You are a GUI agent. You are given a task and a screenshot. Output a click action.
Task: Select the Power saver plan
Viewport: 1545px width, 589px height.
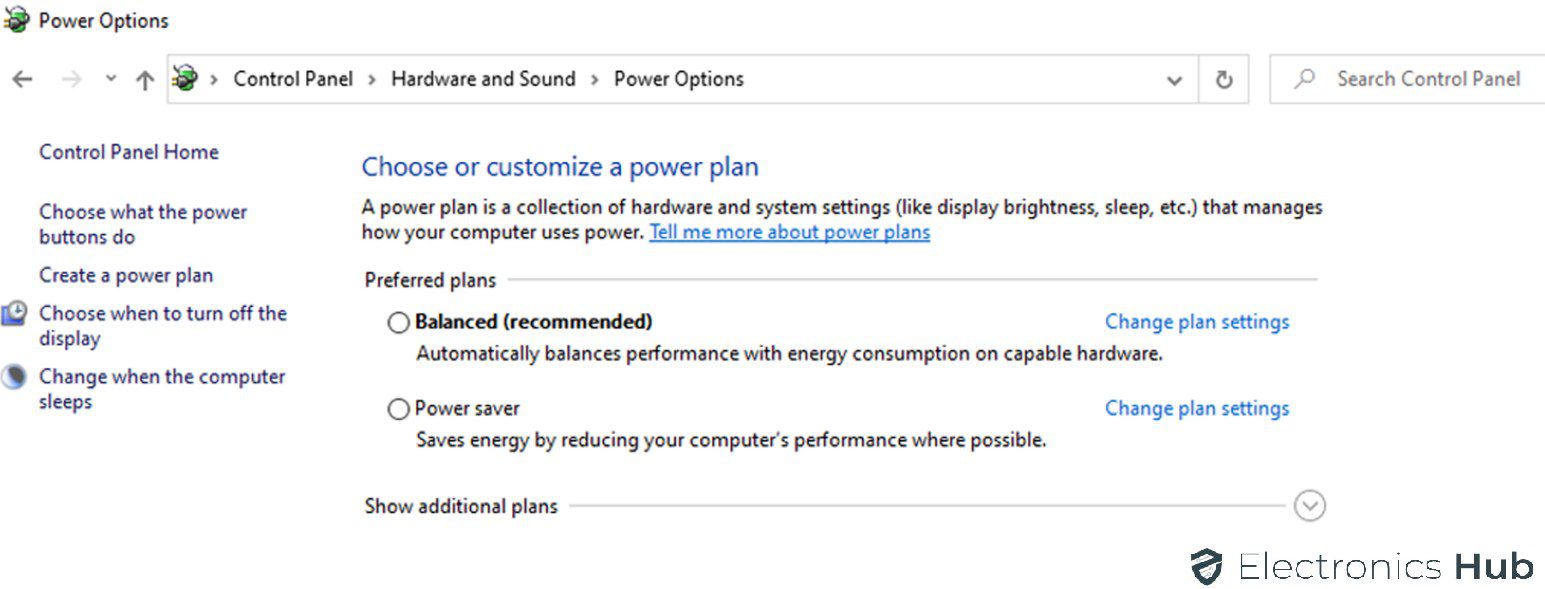(398, 408)
